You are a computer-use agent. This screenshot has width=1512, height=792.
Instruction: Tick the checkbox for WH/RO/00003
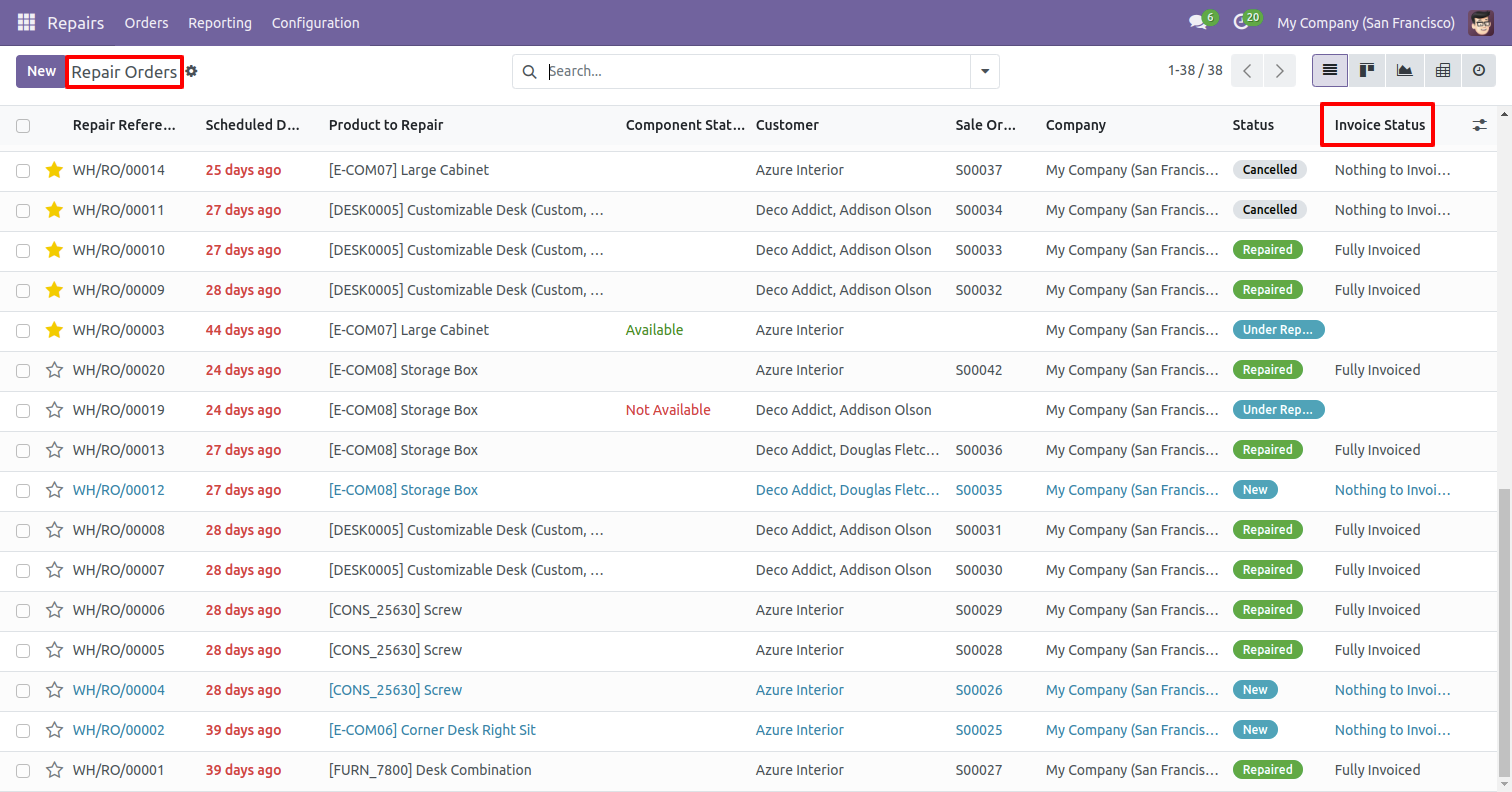click(x=23, y=330)
